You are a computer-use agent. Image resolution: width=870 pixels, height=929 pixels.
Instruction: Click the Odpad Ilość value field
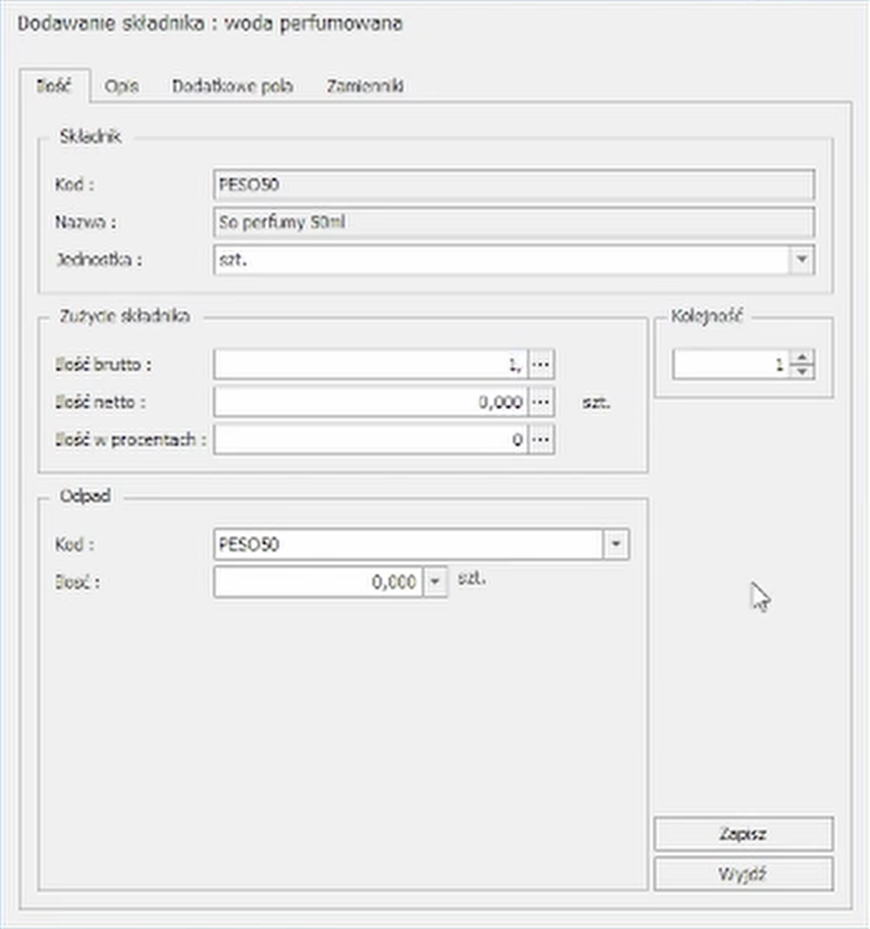pos(317,582)
